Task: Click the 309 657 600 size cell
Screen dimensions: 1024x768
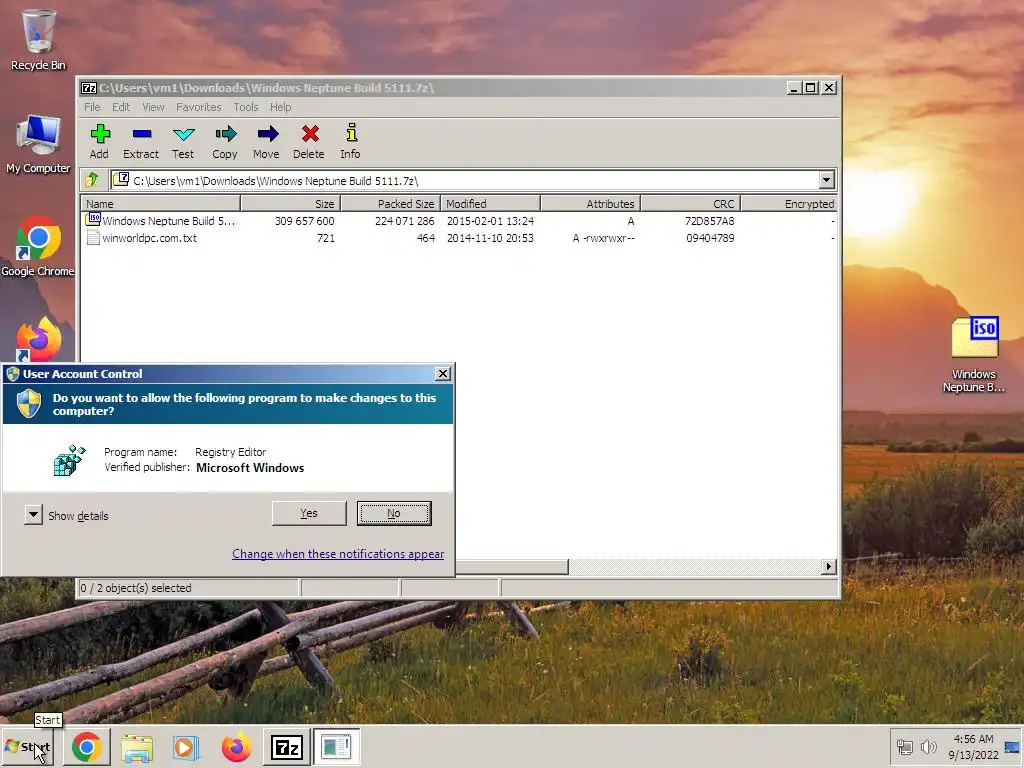Action: (x=304, y=221)
